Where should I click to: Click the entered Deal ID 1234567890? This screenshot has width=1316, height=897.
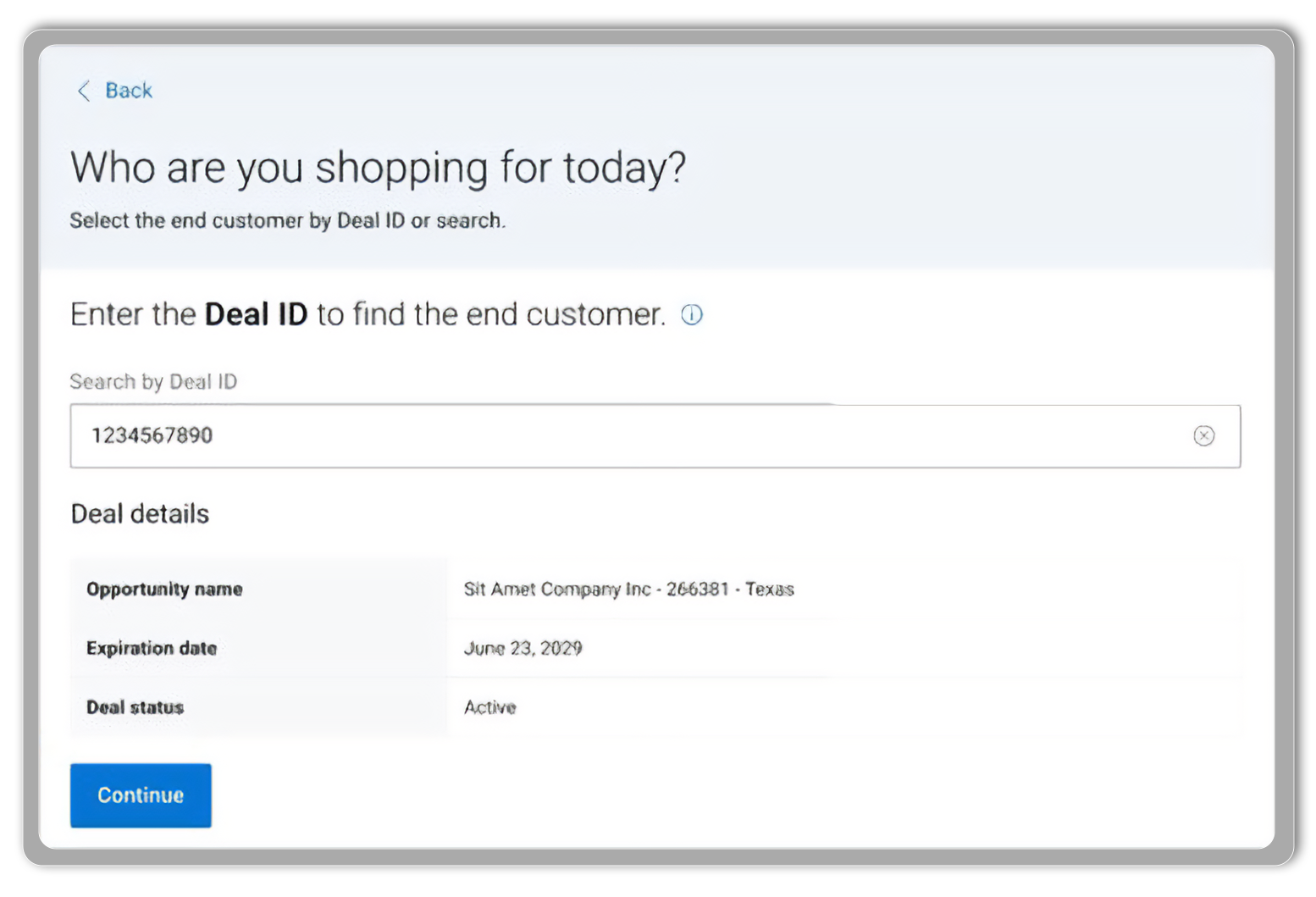tap(152, 435)
